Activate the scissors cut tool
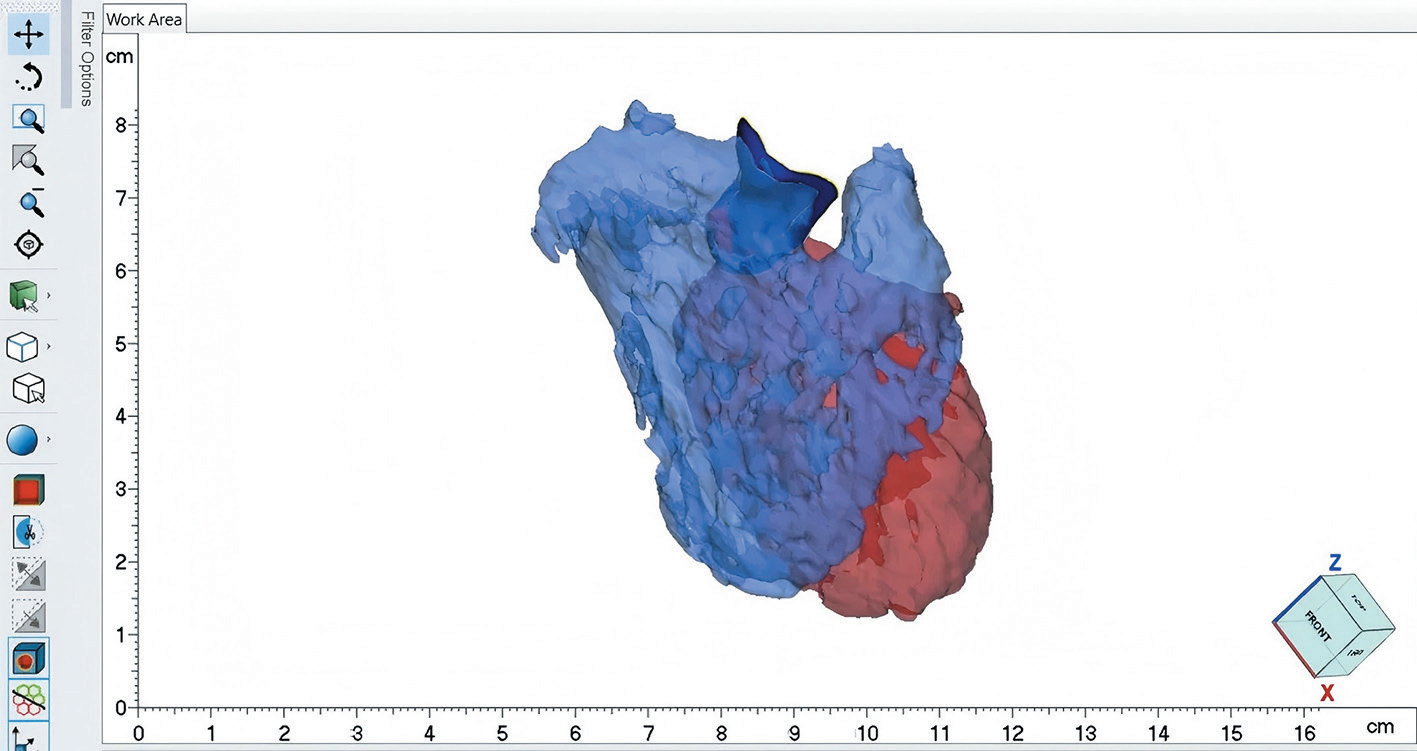This screenshot has width=1417, height=751. (x=29, y=532)
